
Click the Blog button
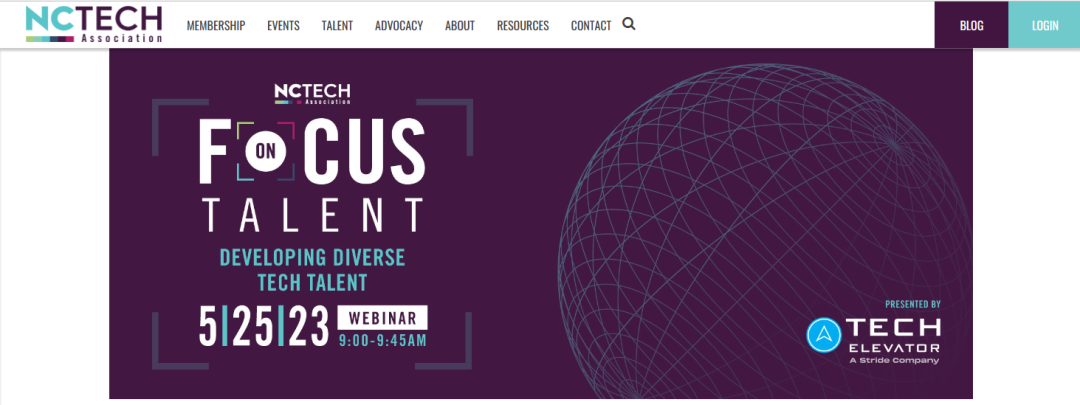coord(971,25)
